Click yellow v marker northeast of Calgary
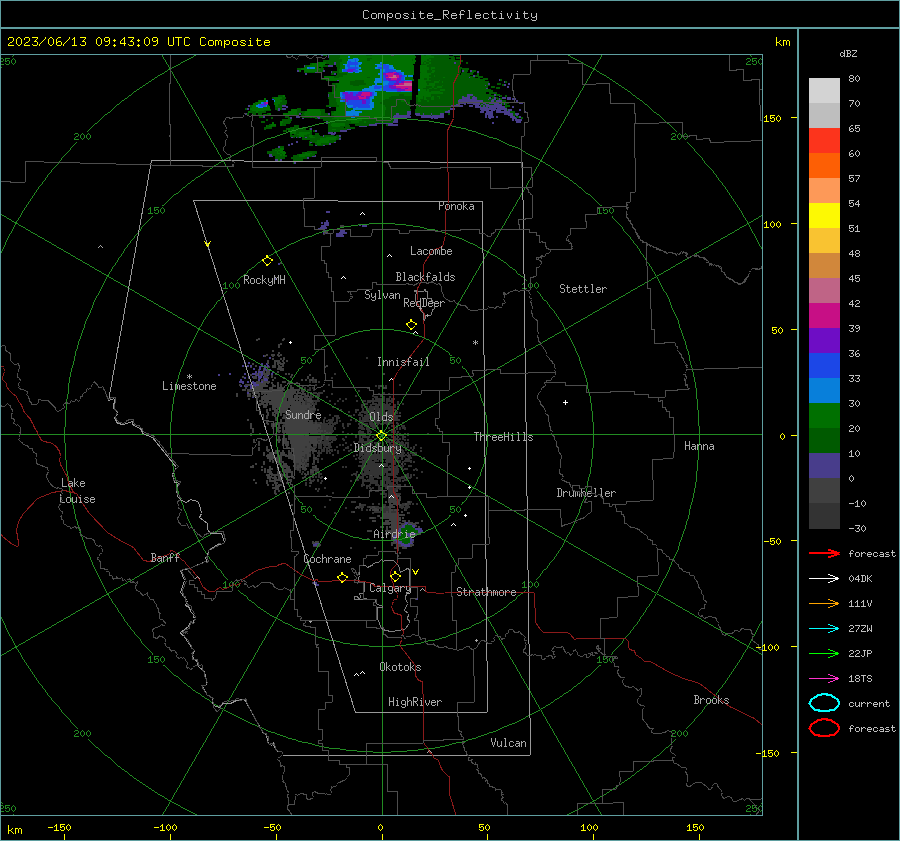The height and width of the screenshot is (841, 900). [416, 572]
